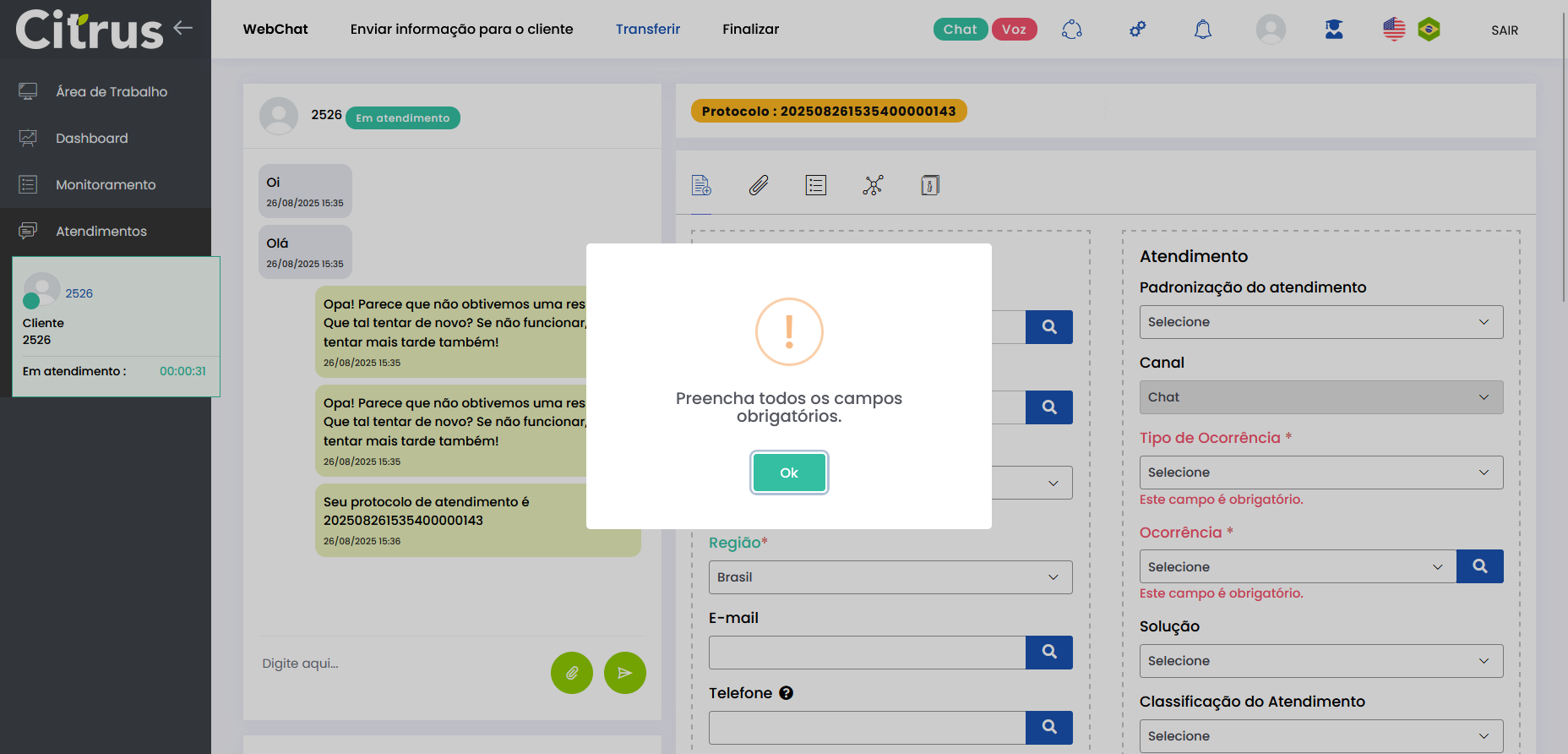
Task: Go to Dashboard in the sidebar
Action: (x=92, y=138)
